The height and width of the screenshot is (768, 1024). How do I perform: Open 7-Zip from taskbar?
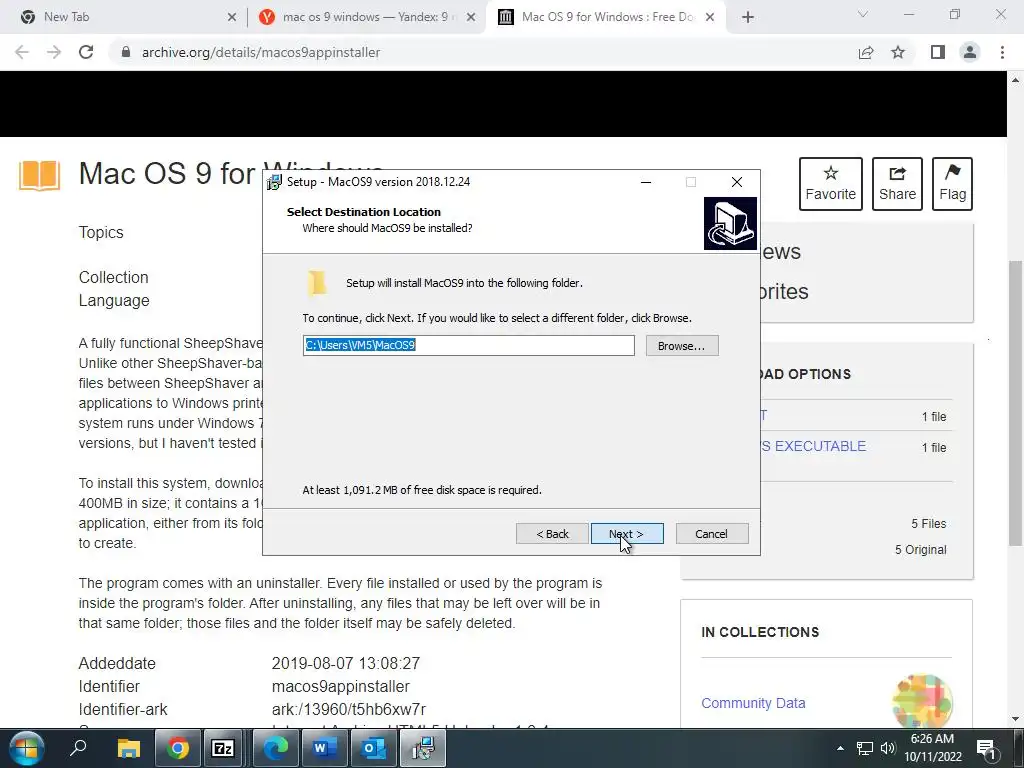pos(223,748)
